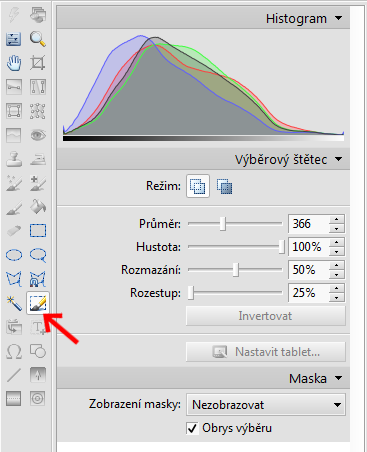Select the collinearity lines tool
This screenshot has width=367, height=452.
[x=38, y=87]
